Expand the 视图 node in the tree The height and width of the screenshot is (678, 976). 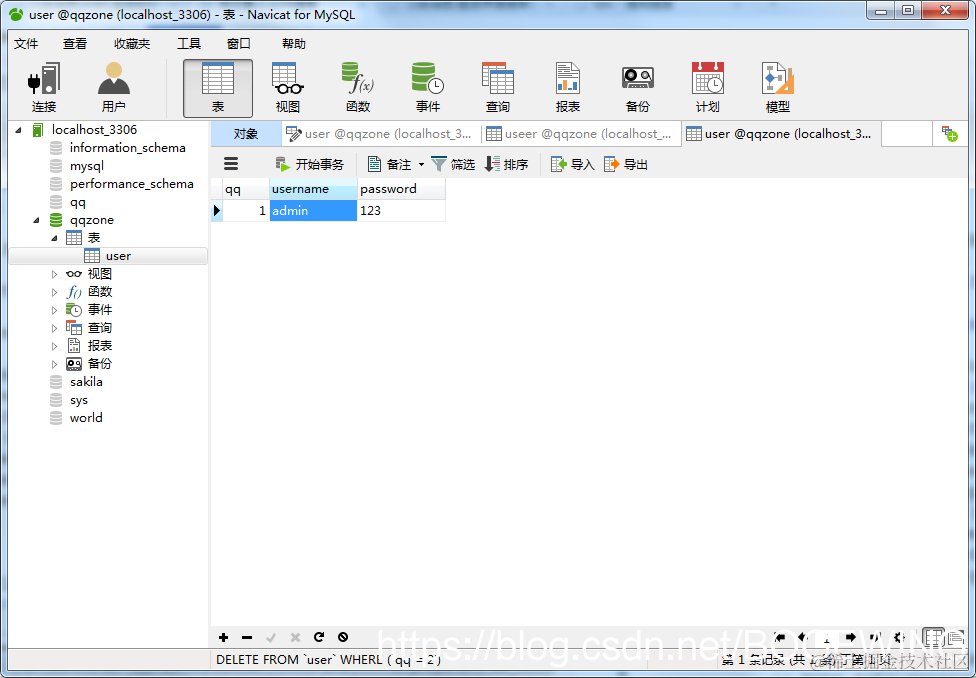(x=54, y=274)
